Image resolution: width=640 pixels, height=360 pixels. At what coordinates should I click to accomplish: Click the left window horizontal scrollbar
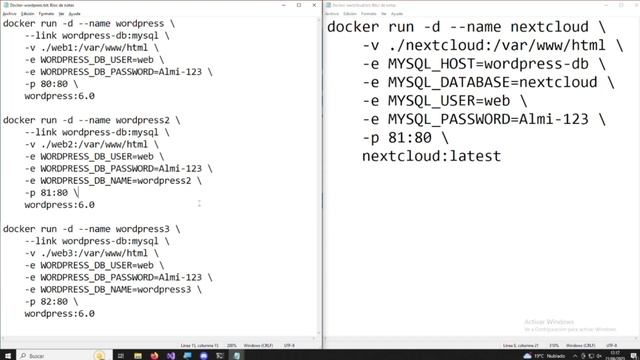pos(159,339)
